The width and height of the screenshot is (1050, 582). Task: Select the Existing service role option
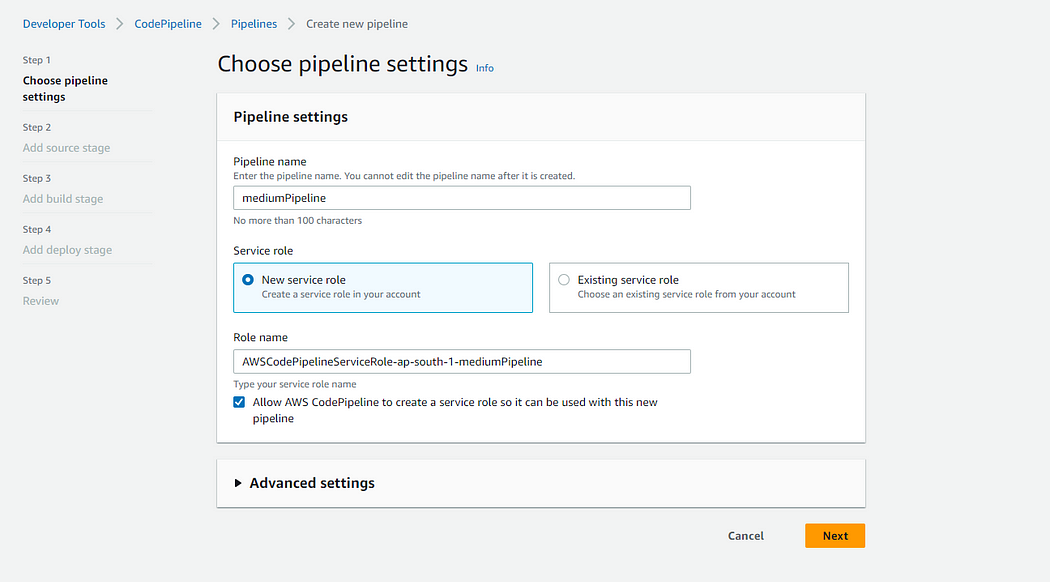click(x=698, y=287)
